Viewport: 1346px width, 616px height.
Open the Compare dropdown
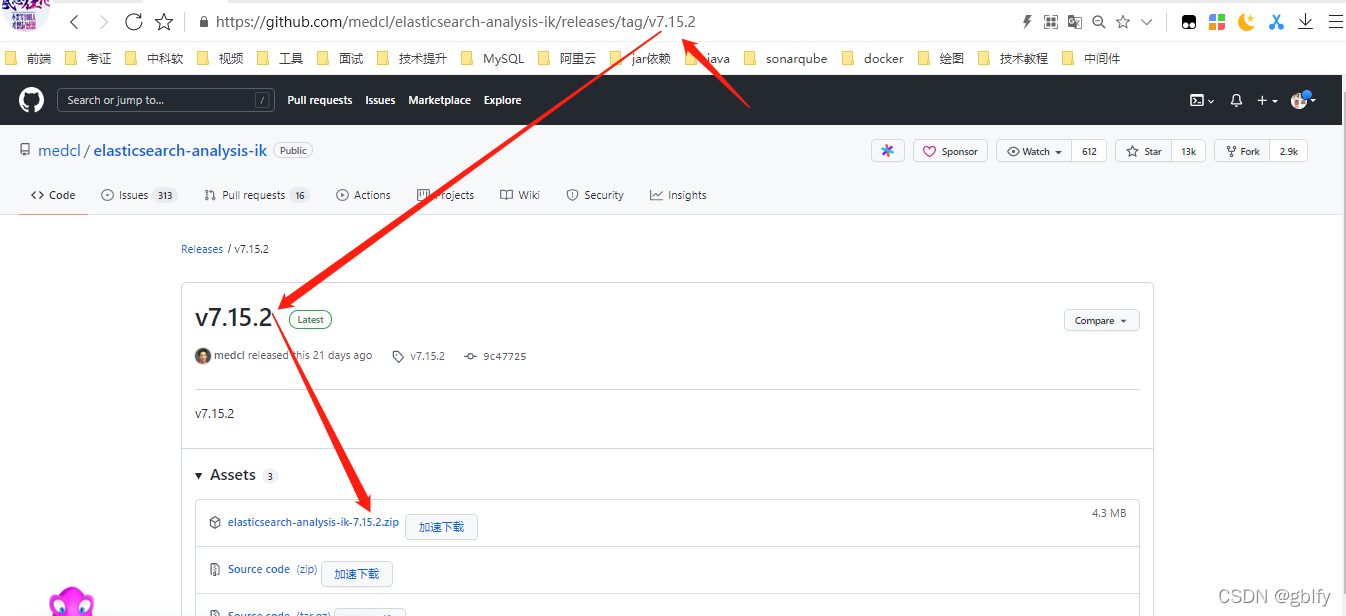click(x=1101, y=320)
